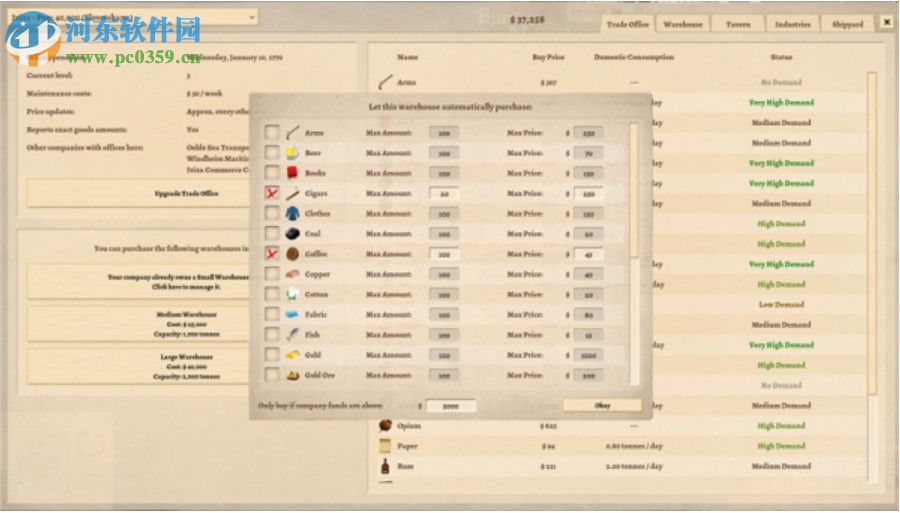Click the Arms rifle icon in the dialog
Image resolution: width=900 pixels, height=513 pixels.
click(293, 133)
